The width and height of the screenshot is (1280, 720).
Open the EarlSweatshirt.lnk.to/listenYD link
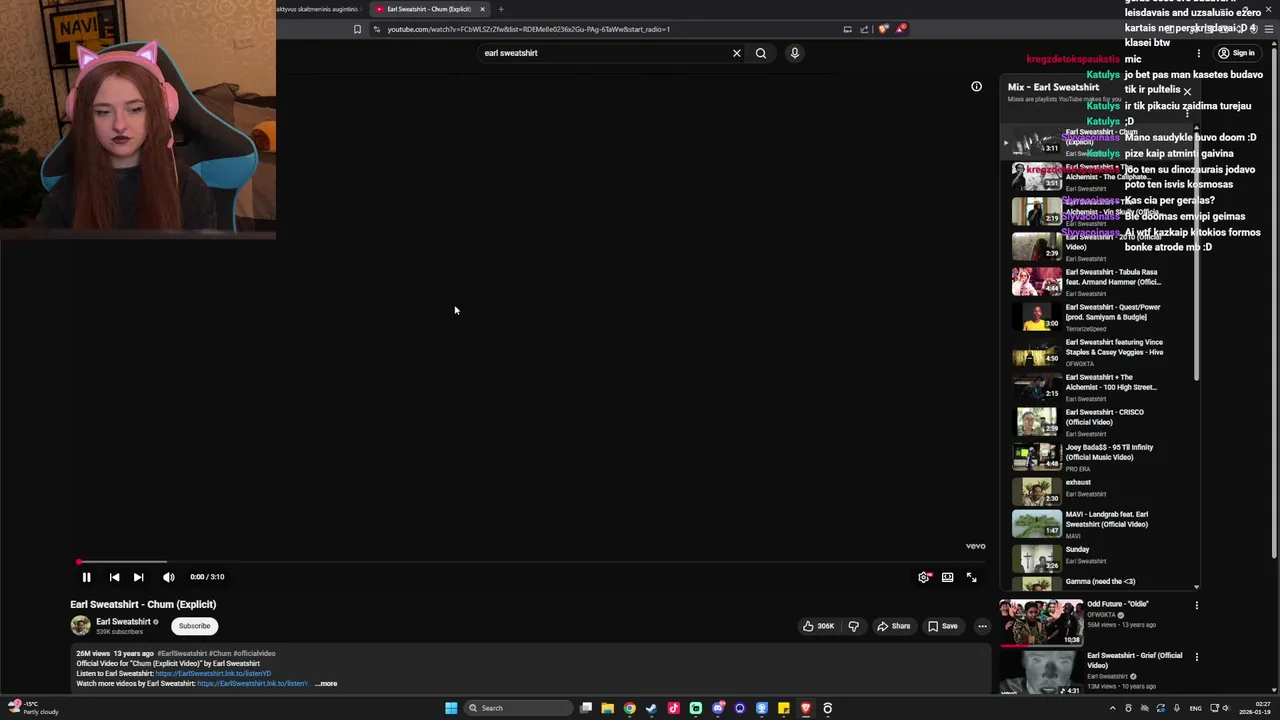coord(213,674)
